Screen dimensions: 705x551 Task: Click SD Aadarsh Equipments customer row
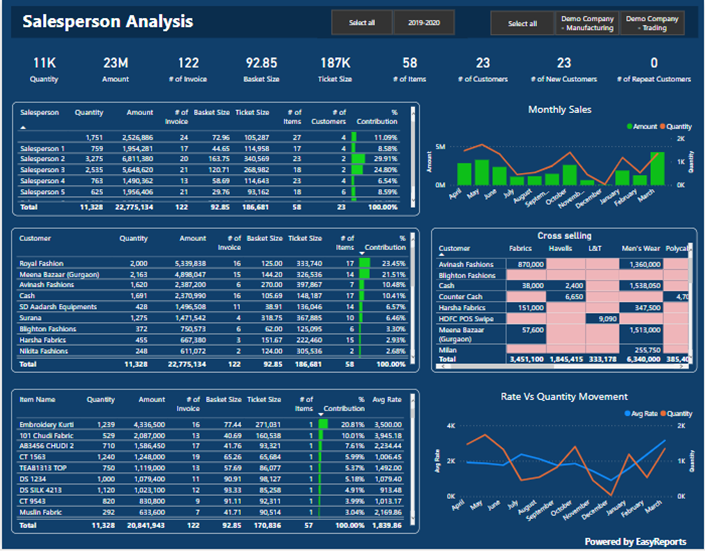click(213, 307)
